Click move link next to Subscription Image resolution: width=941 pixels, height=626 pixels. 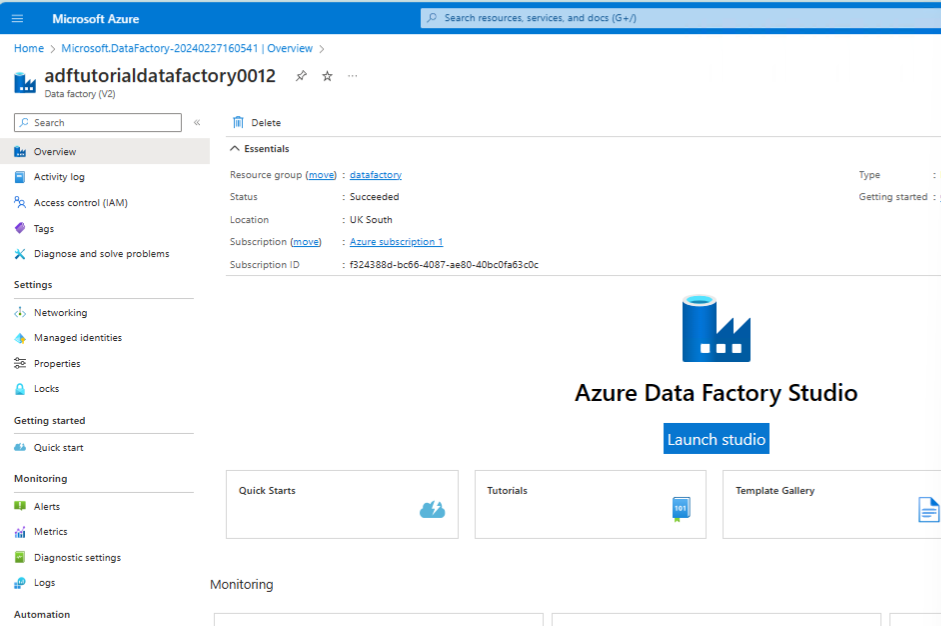point(306,241)
